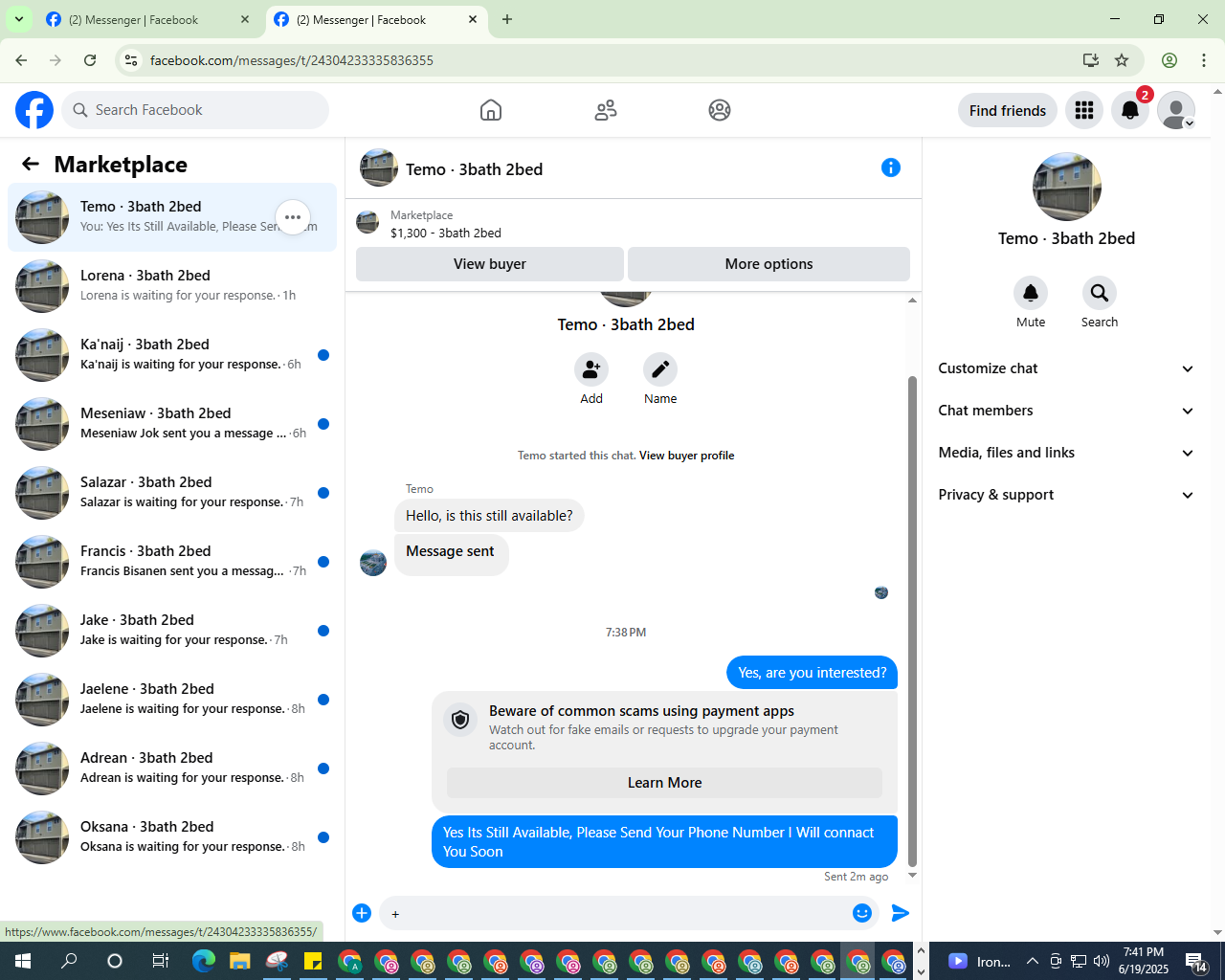
Task: Open the Meseniaw · 3bath 2bed conversation
Action: coord(172,424)
